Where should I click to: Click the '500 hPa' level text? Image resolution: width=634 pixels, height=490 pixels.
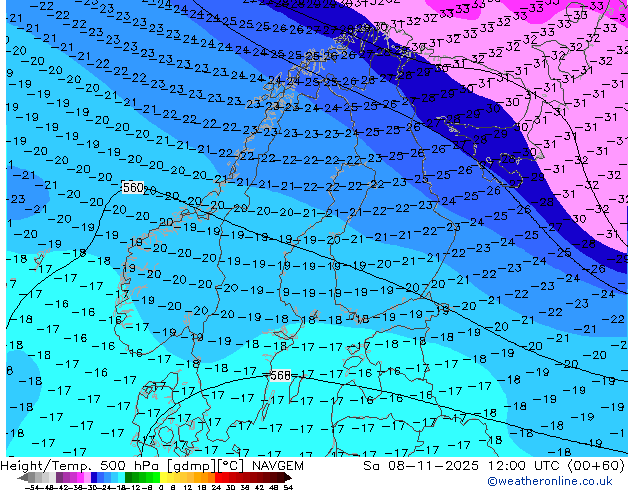tap(130, 466)
